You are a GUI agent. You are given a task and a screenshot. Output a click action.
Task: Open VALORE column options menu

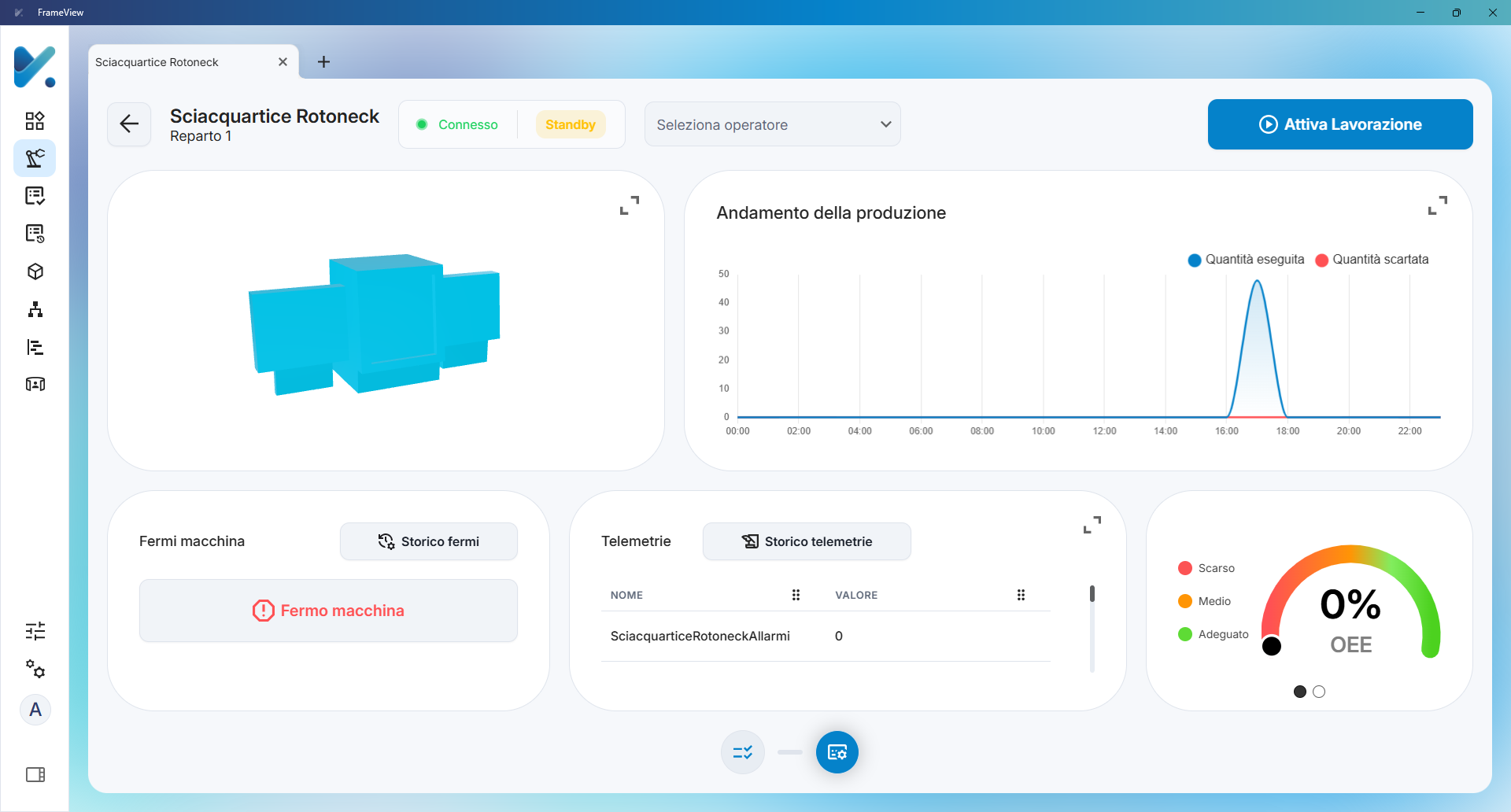pos(1021,595)
